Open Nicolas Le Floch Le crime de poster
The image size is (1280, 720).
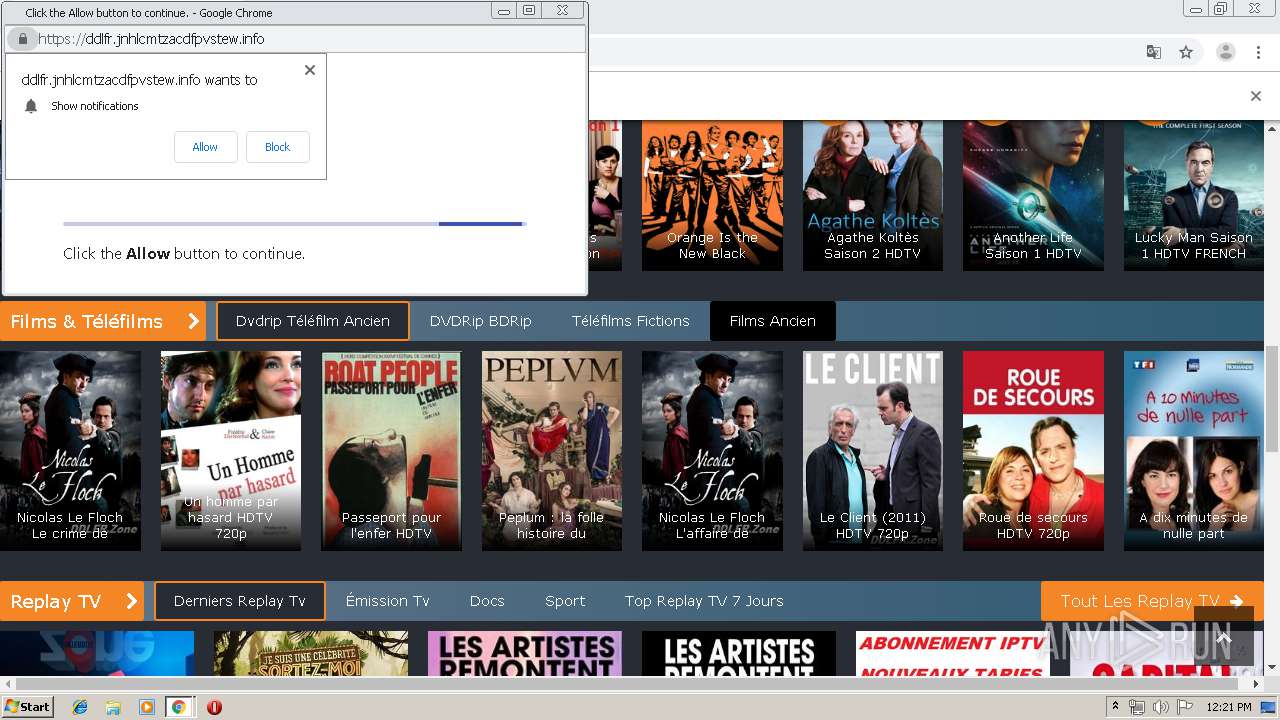pos(70,450)
